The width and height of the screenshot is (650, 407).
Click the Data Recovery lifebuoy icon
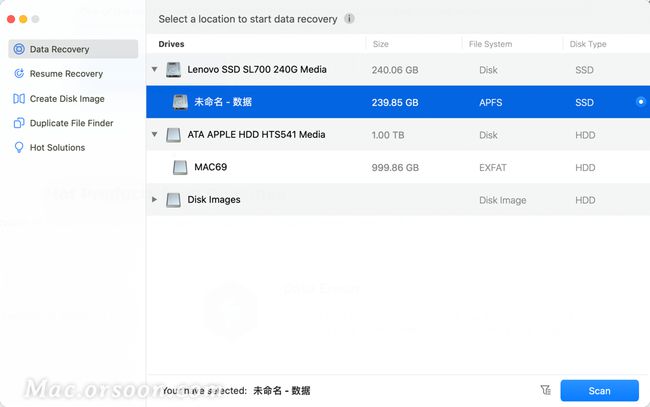(x=19, y=49)
